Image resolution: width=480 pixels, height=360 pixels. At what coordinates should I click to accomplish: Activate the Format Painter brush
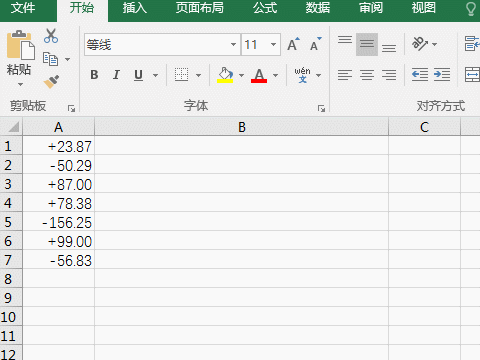(51, 82)
